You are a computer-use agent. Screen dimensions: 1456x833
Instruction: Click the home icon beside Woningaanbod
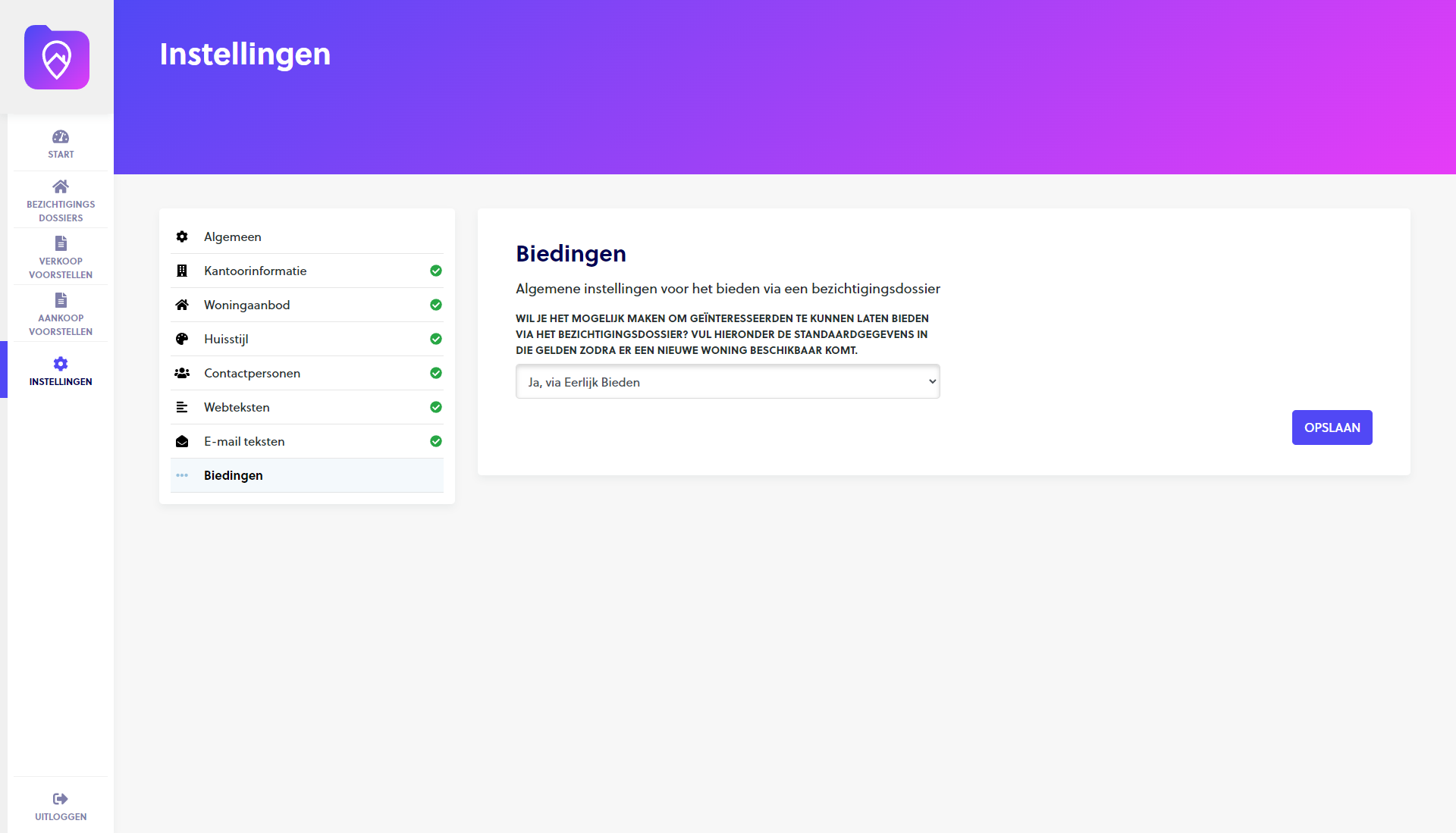click(182, 305)
